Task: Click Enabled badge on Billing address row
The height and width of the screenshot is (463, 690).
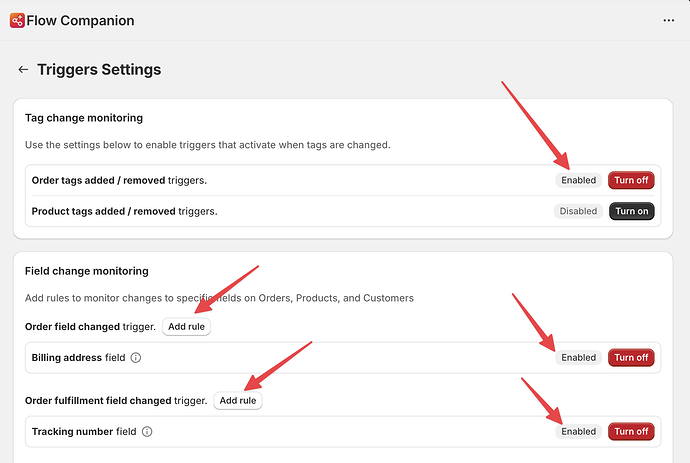Action: (578, 358)
